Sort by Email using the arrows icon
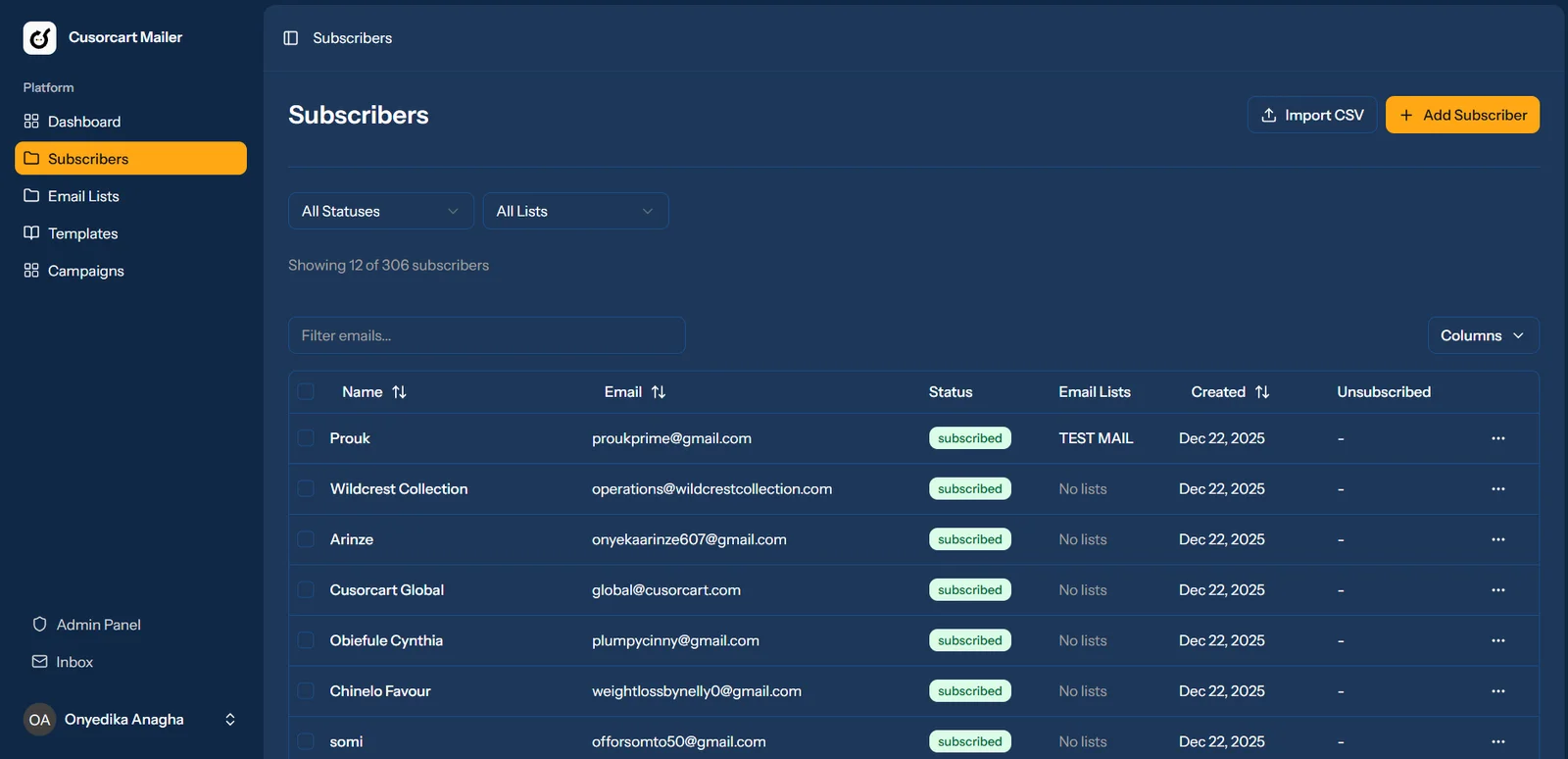The height and width of the screenshot is (759, 1568). tap(659, 392)
